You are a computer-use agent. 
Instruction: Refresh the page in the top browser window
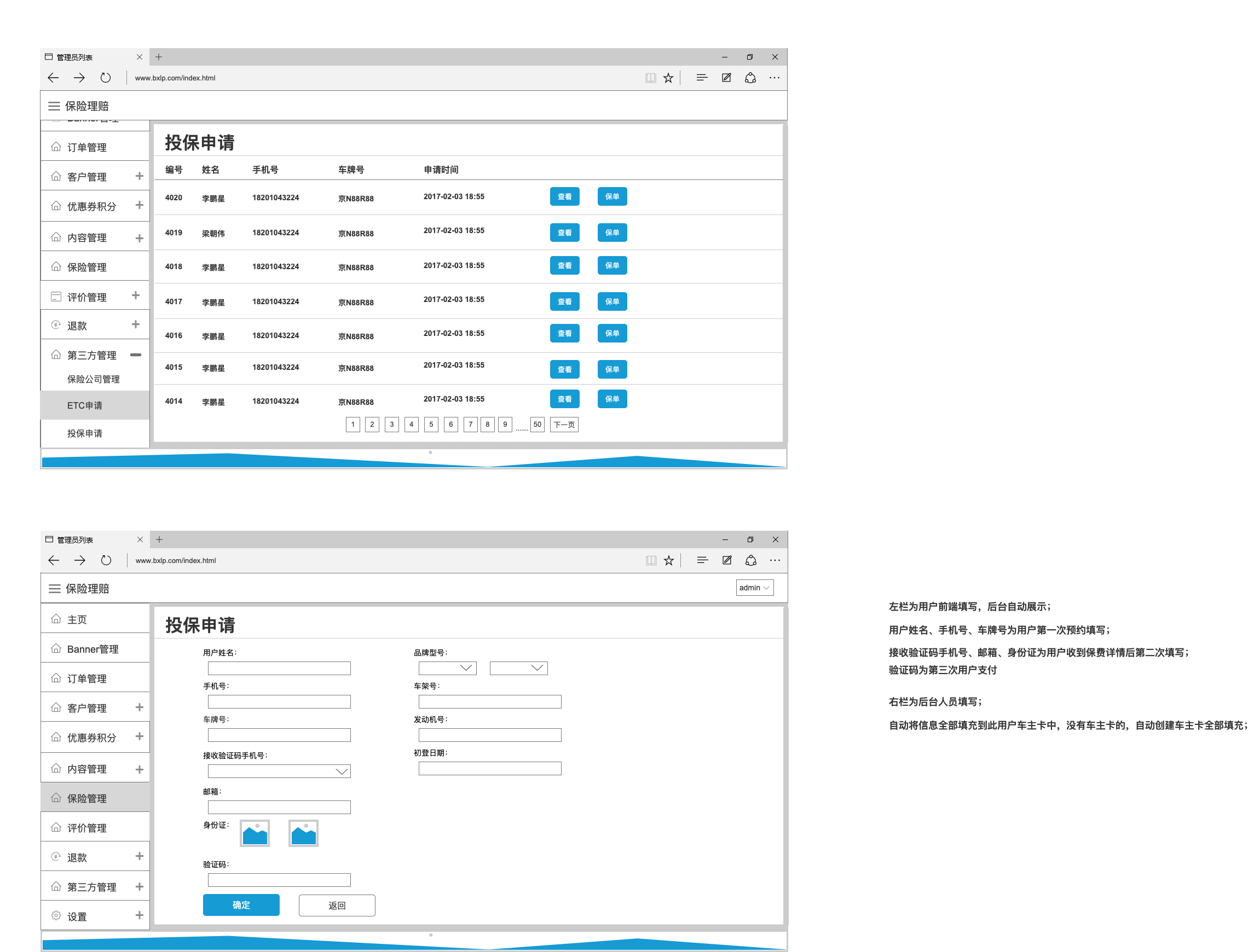pyautogui.click(x=106, y=78)
